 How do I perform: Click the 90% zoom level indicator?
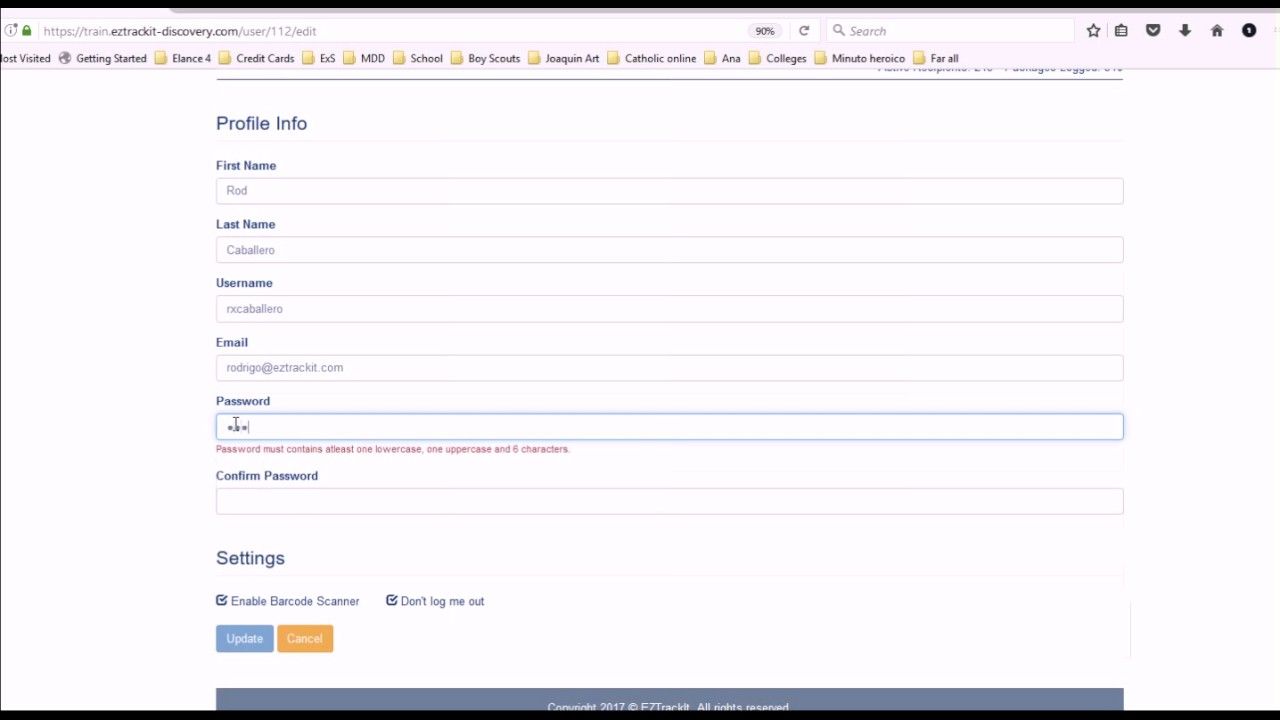point(765,31)
